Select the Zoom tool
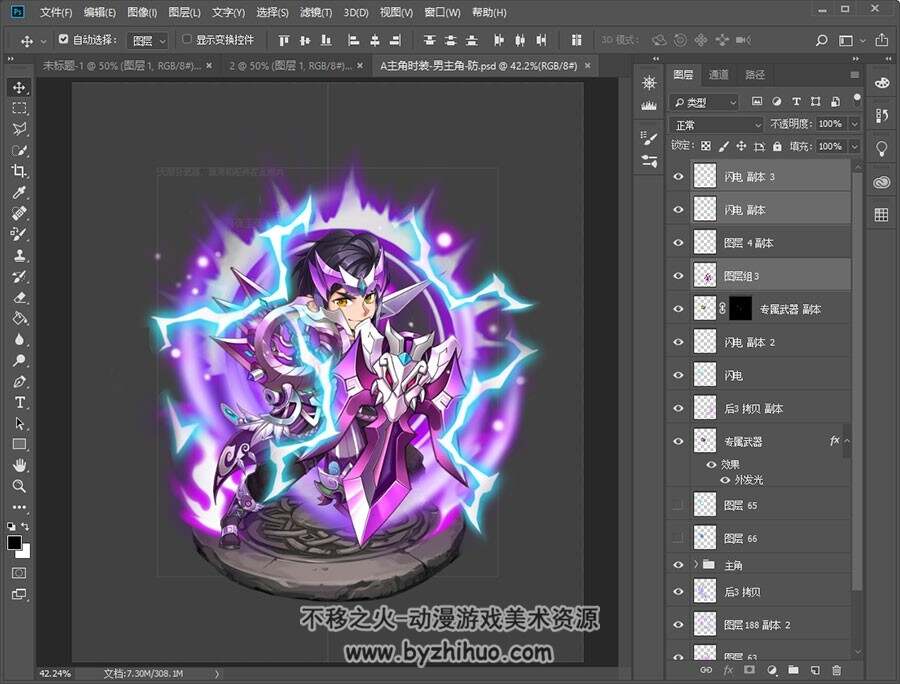 point(19,486)
